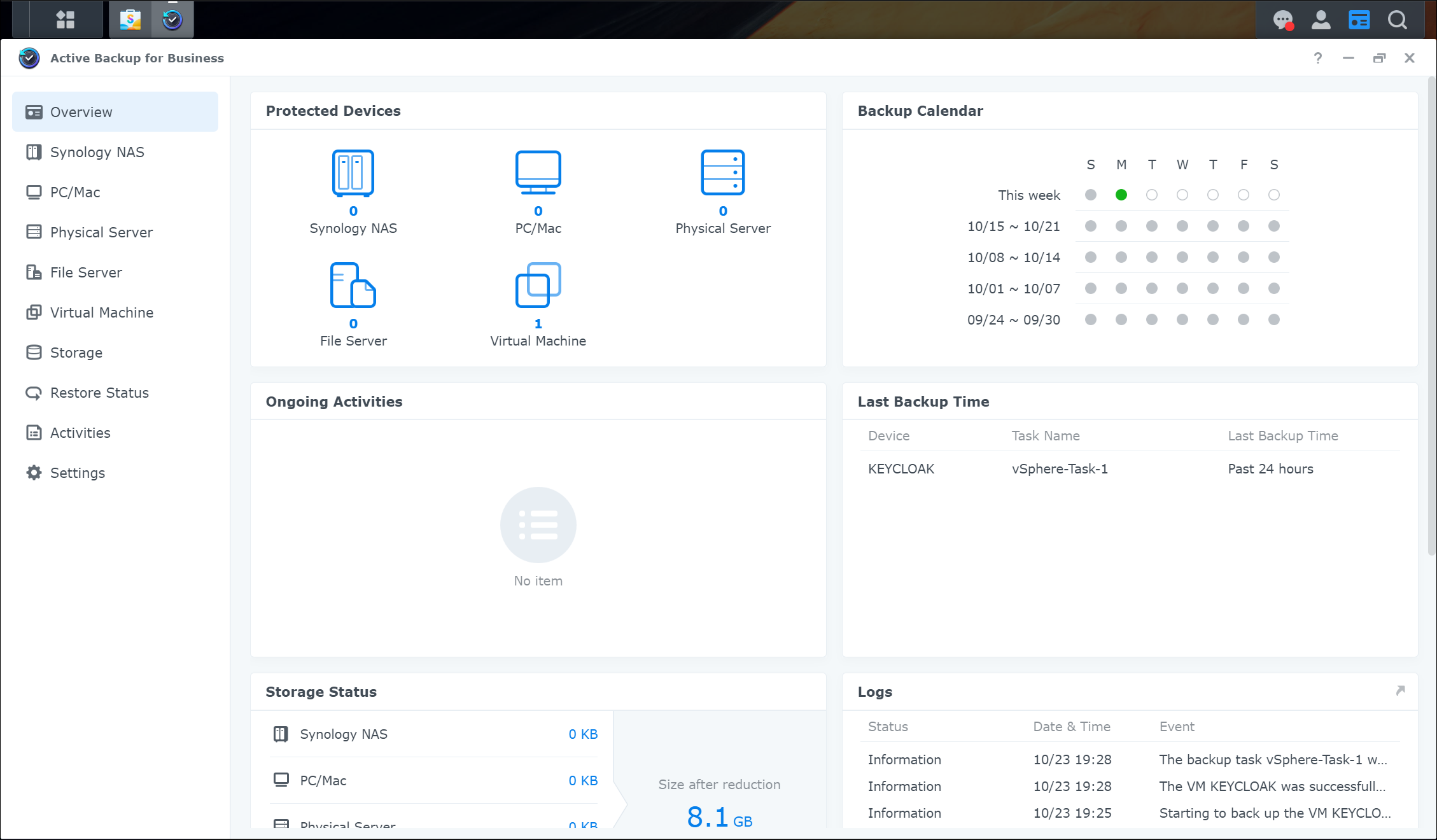The image size is (1437, 840).
Task: Open Settings in the left sidebar
Action: click(77, 473)
